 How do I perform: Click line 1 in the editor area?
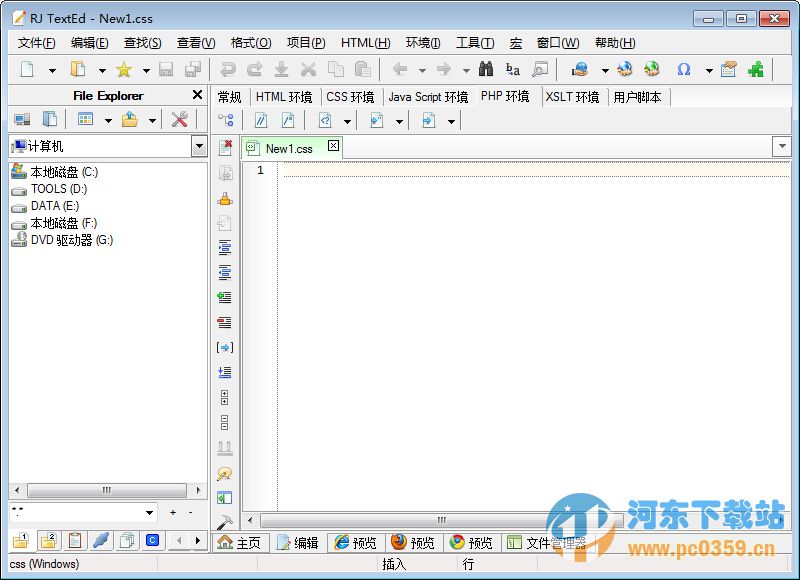[x=534, y=170]
